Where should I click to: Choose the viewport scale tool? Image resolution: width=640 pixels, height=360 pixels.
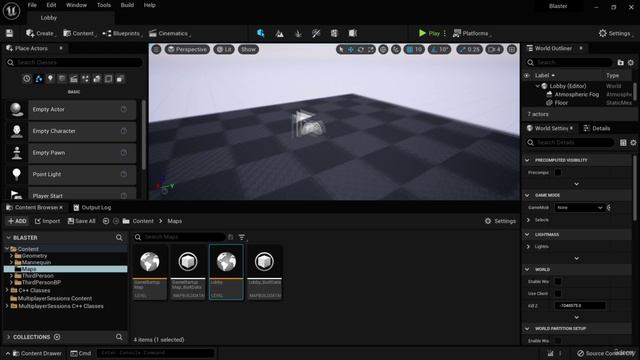[x=371, y=49]
